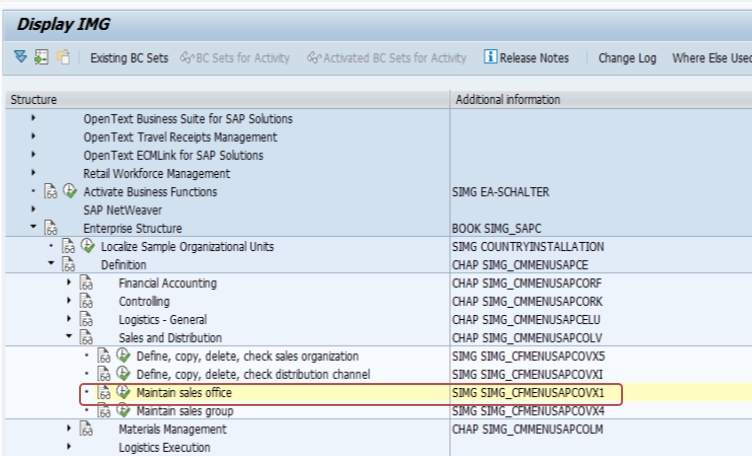Open documentation icon for Localize Sample Organizational Units

tap(68, 246)
